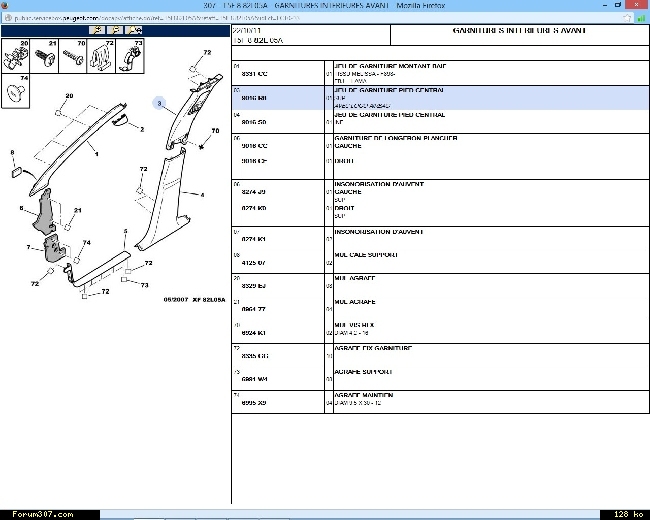Viewport: 650px width, 520px height.
Task: Click MUL VIS HEX description
Action: [354, 325]
